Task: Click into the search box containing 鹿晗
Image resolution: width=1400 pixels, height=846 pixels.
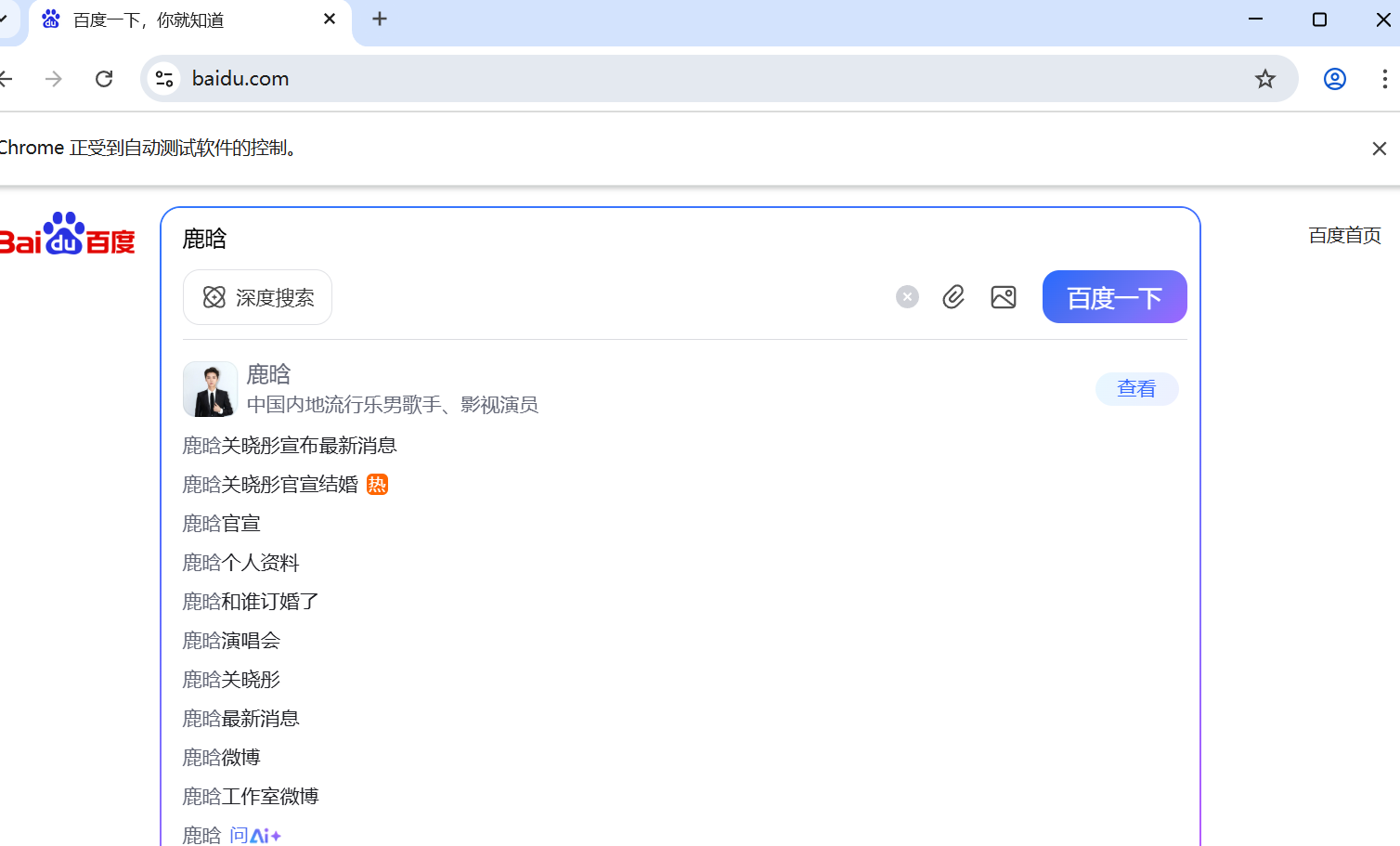Action: pyautogui.click(x=682, y=239)
